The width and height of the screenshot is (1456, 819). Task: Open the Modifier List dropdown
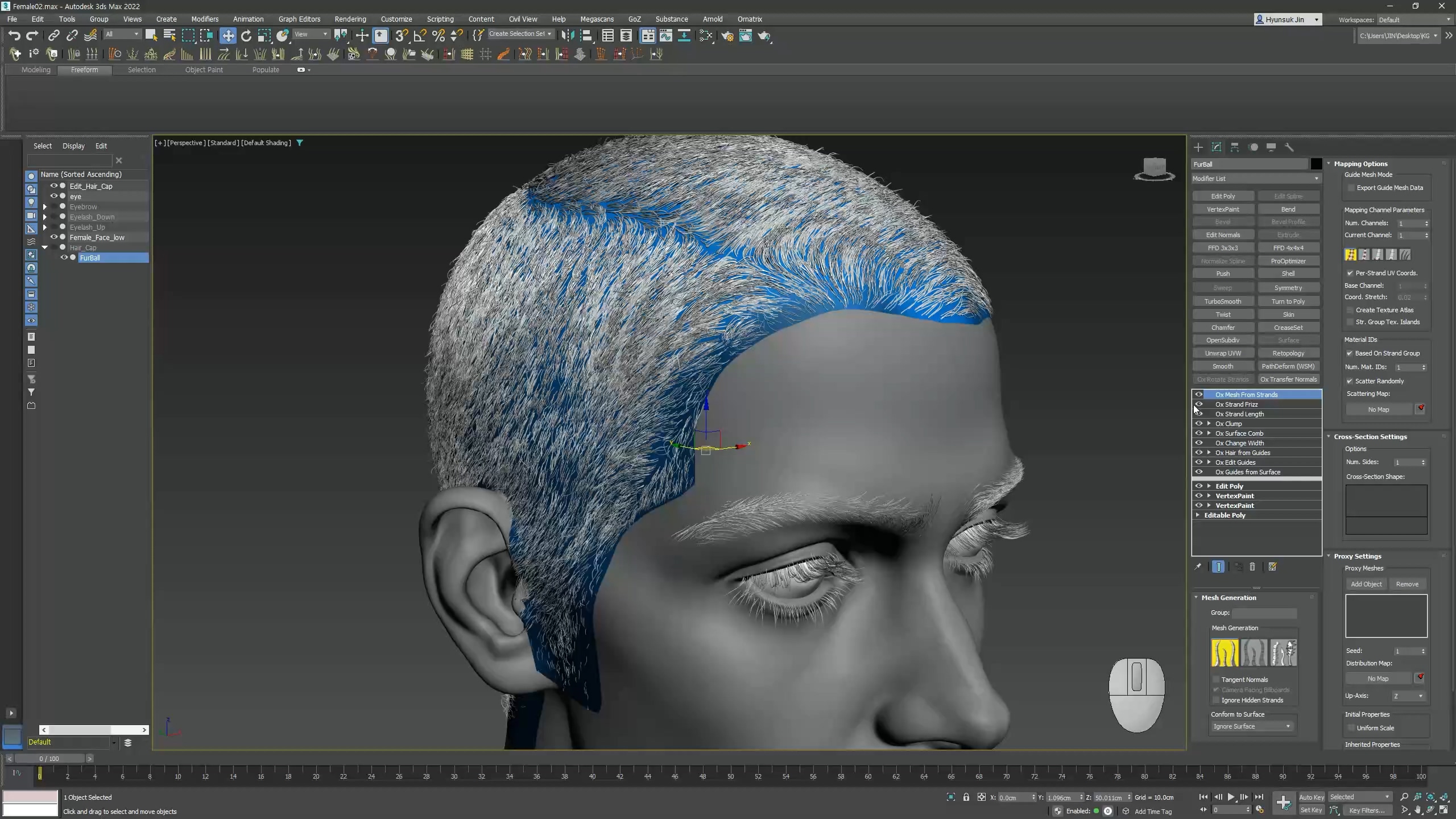1256,179
